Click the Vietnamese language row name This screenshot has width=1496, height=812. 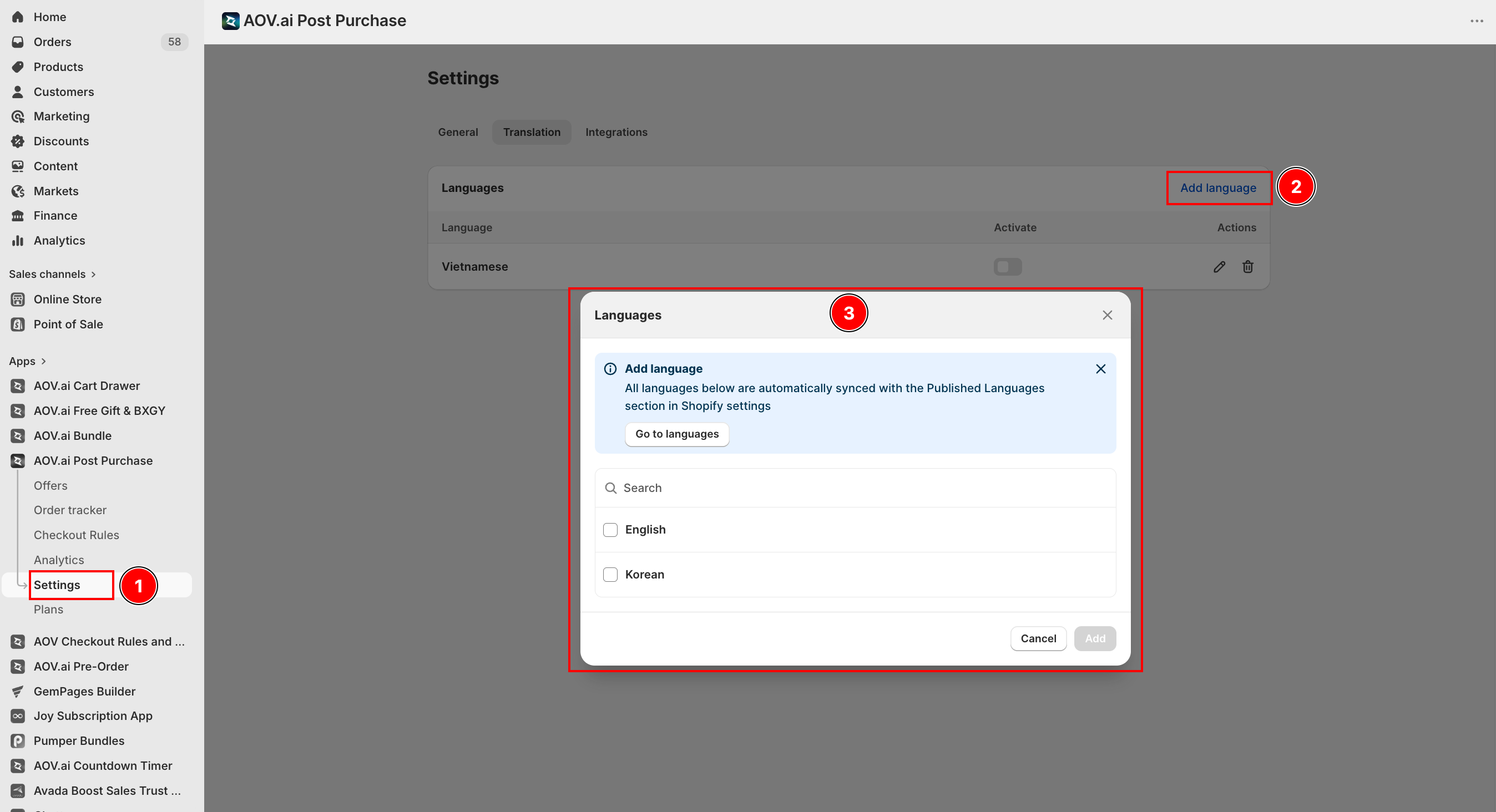point(474,267)
